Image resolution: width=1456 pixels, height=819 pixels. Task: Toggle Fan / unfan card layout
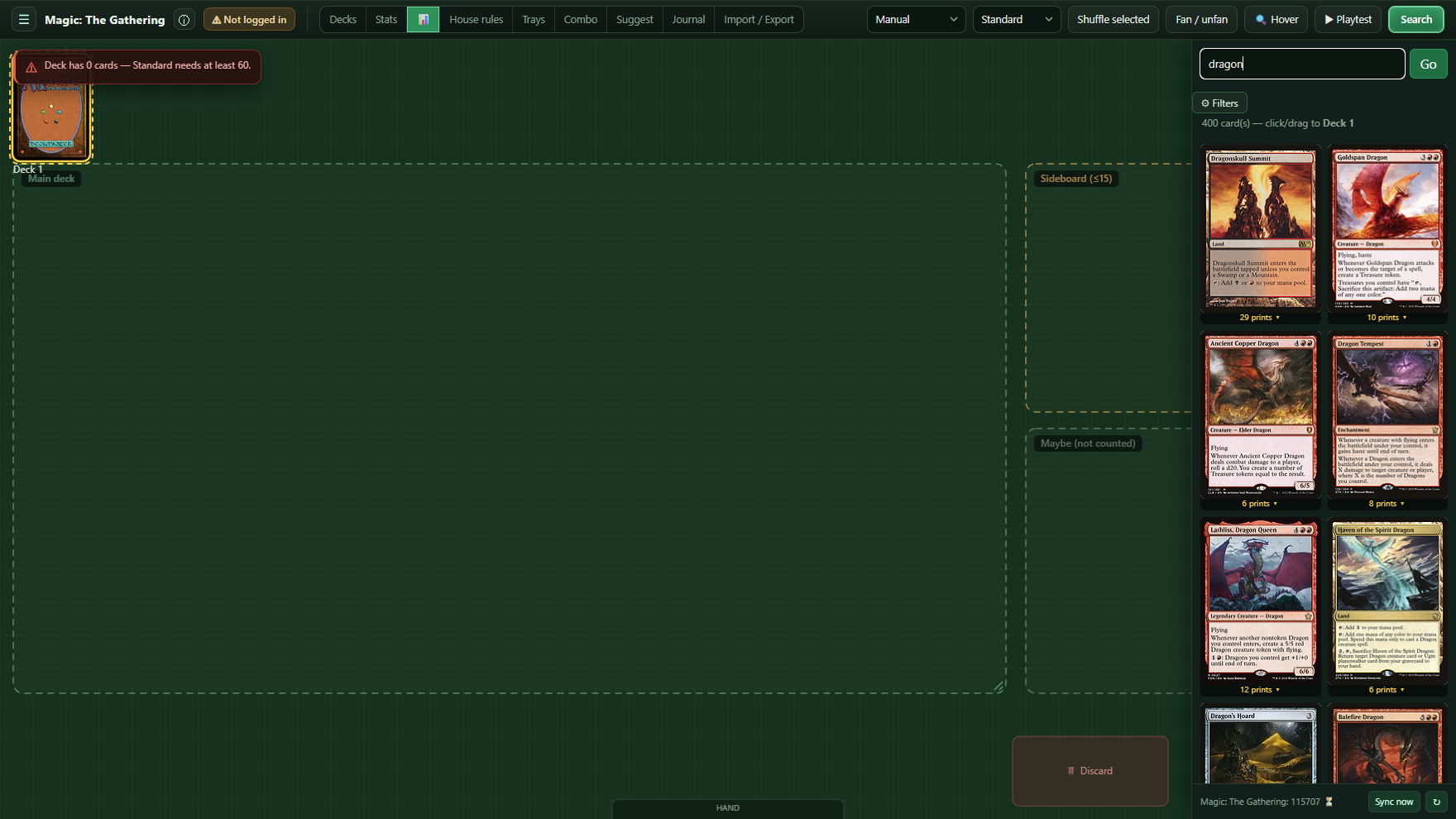click(x=1201, y=19)
